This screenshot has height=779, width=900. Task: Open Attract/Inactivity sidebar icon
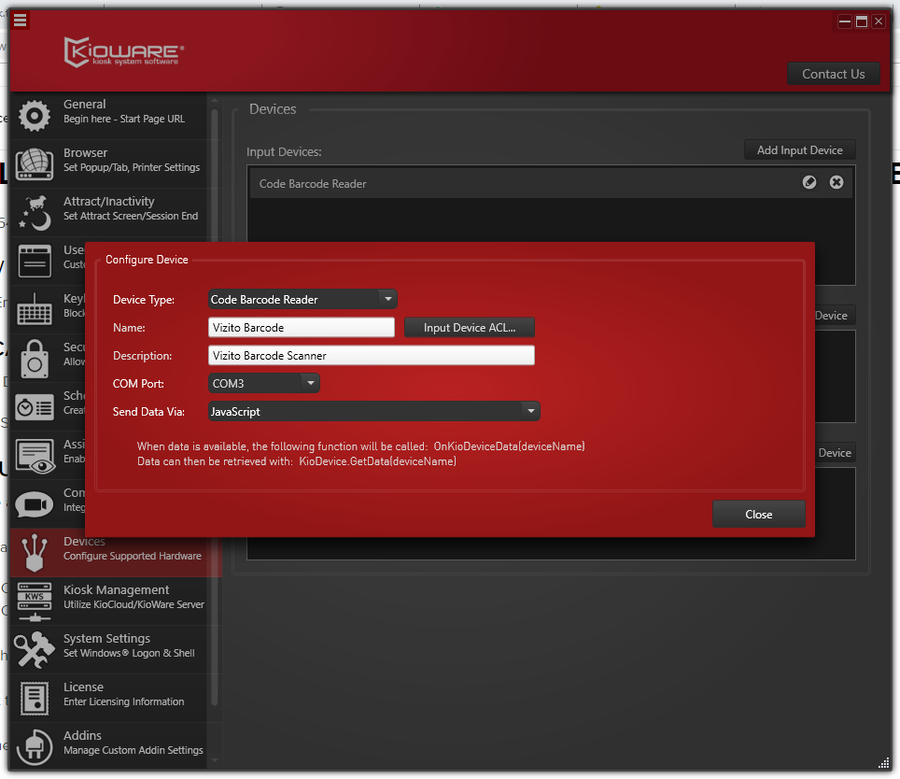[x=35, y=212]
